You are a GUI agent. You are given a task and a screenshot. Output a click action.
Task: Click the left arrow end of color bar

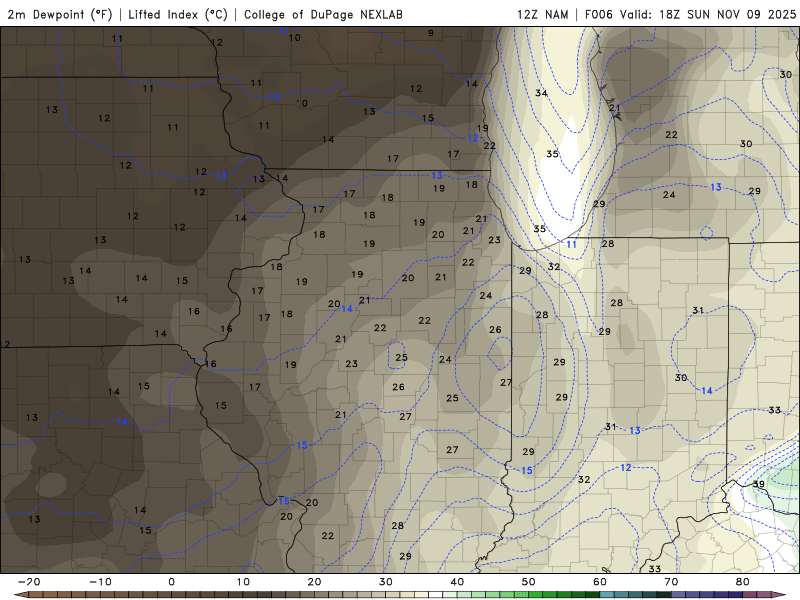click(19, 595)
